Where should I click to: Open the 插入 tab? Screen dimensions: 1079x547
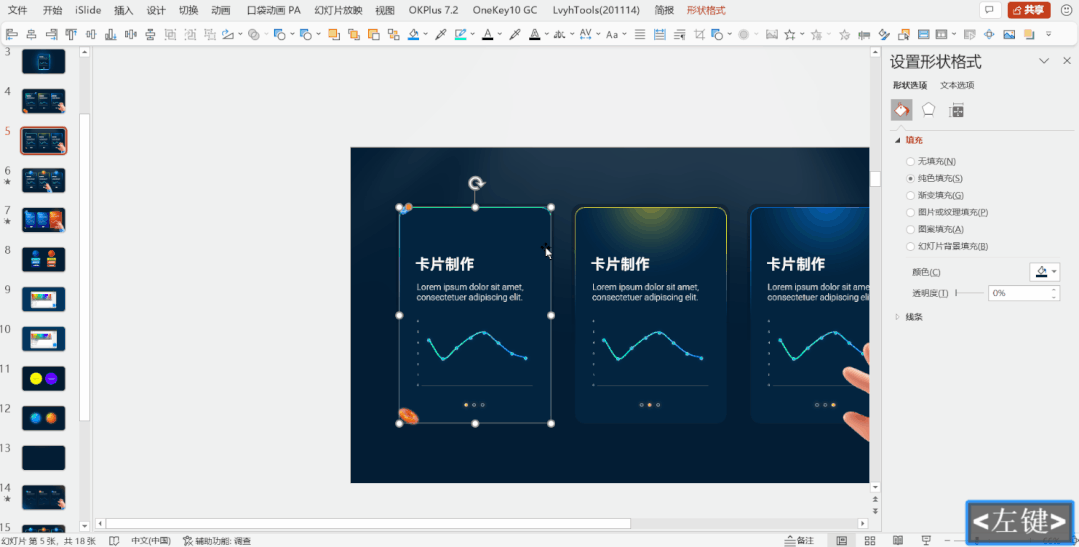(124, 10)
